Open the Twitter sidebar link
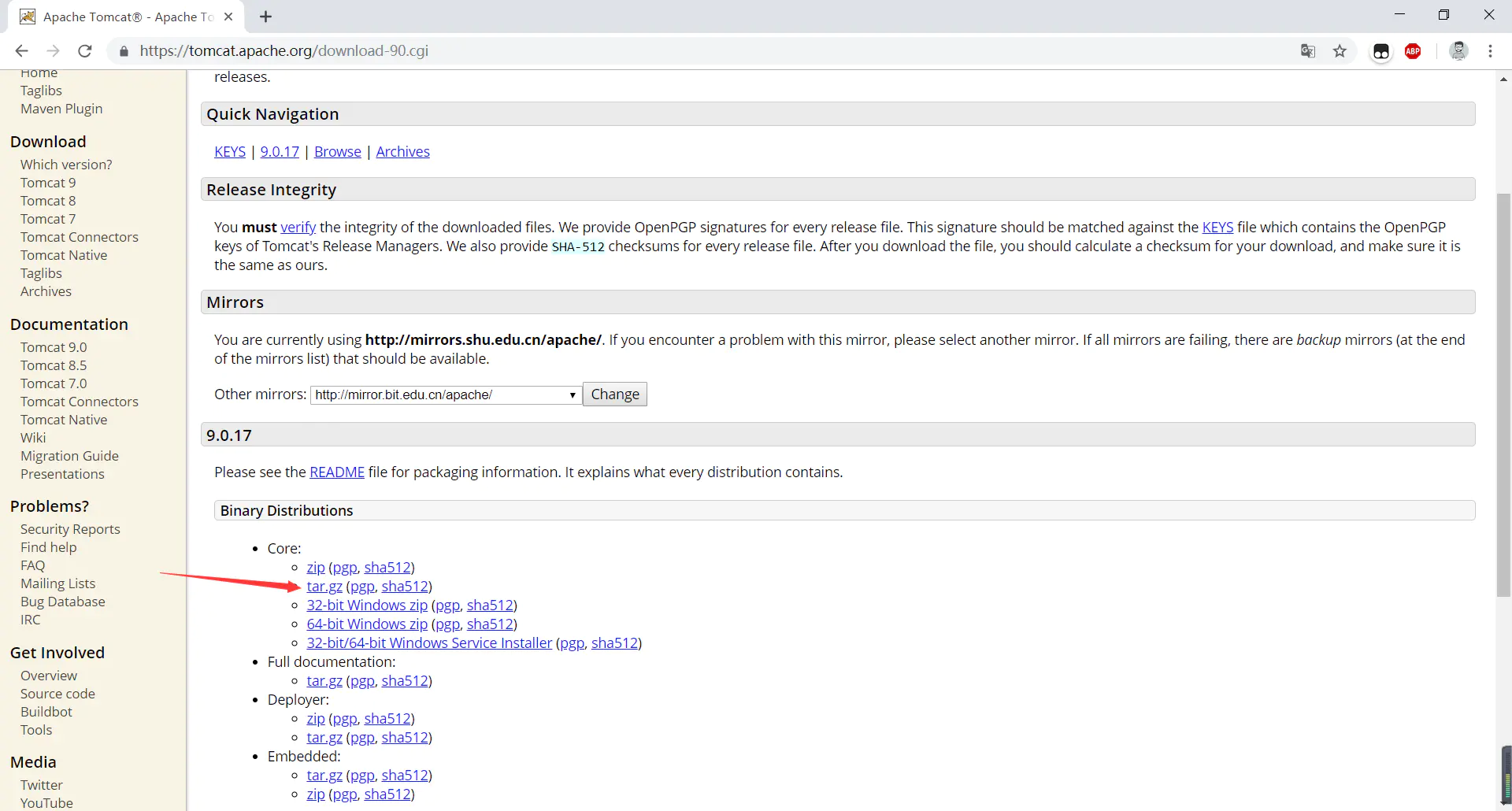 click(42, 785)
